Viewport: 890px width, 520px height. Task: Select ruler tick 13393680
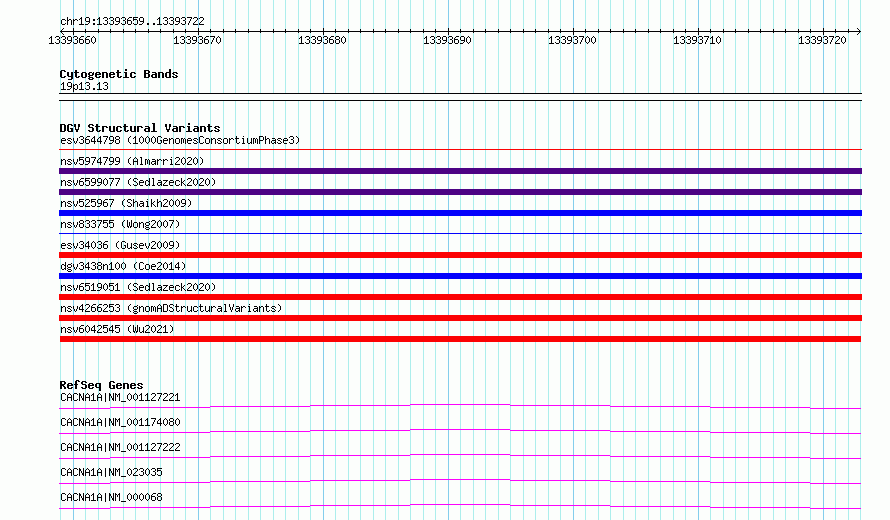[x=322, y=40]
